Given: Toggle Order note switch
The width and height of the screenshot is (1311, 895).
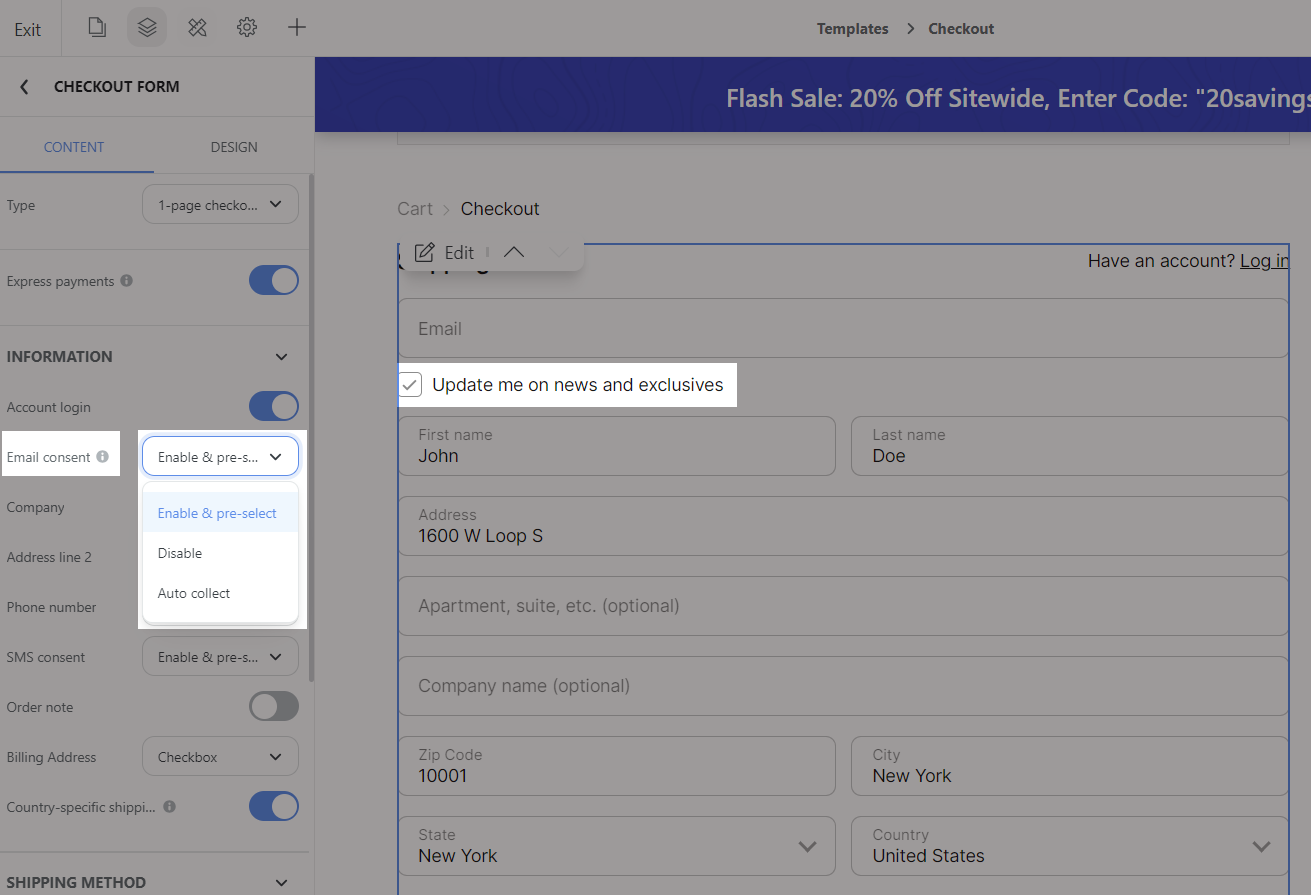Looking at the screenshot, I should [274, 707].
